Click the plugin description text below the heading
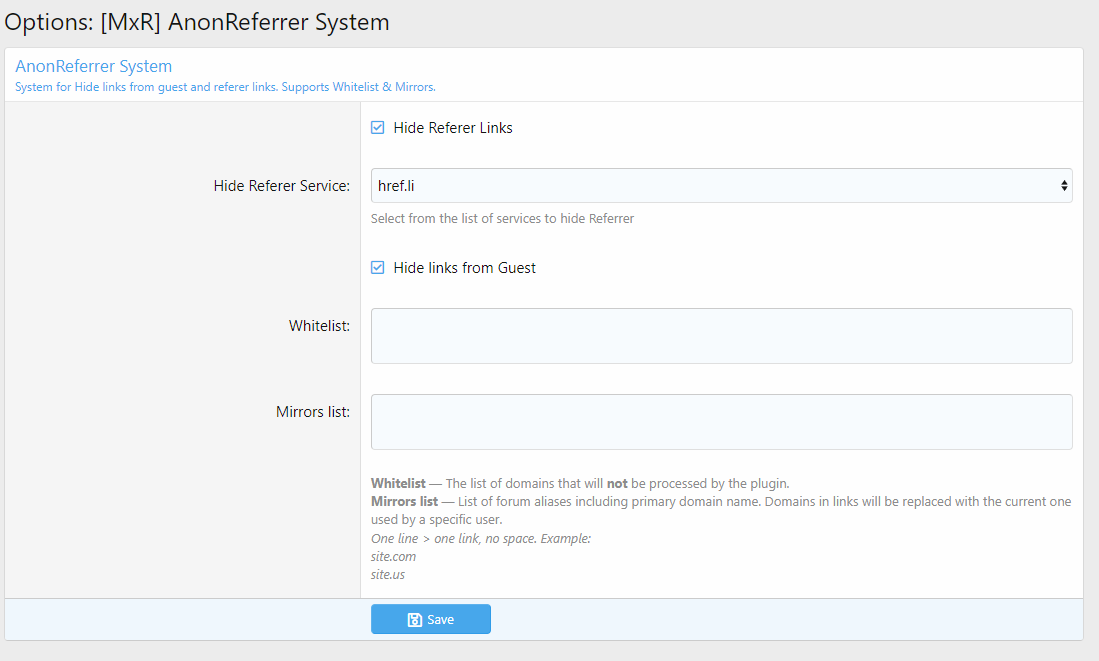Screen dimensions: 1099x661 [224, 87]
